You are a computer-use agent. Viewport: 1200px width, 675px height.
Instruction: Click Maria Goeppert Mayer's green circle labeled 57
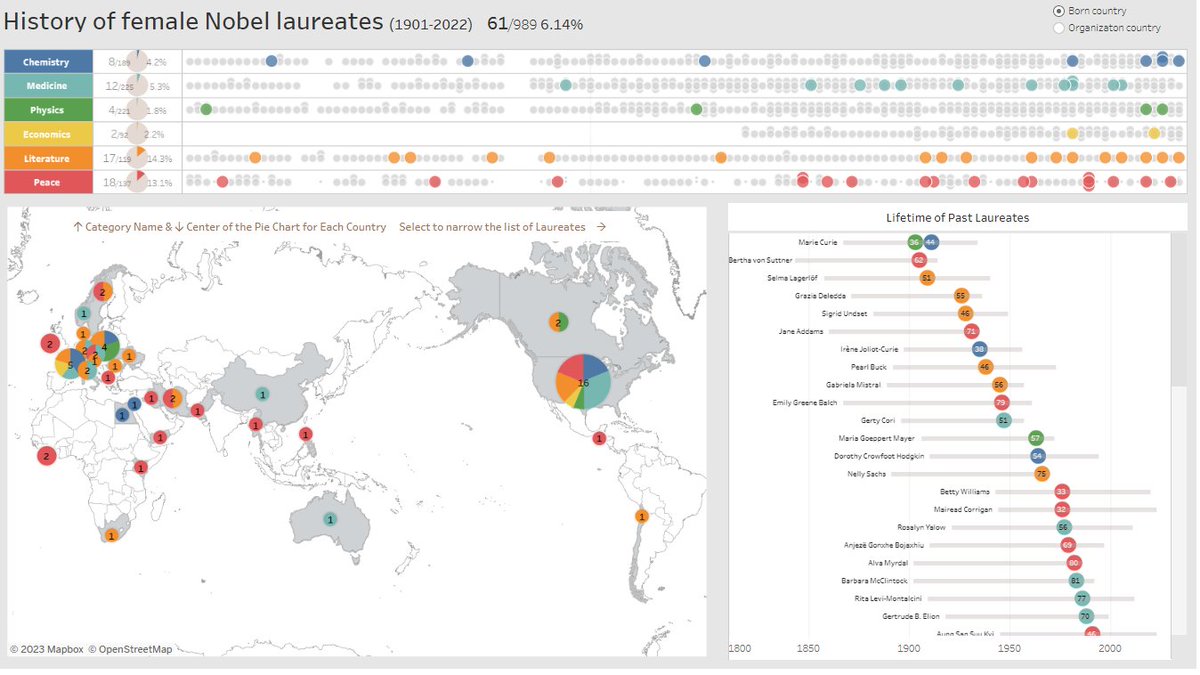(x=1036, y=438)
